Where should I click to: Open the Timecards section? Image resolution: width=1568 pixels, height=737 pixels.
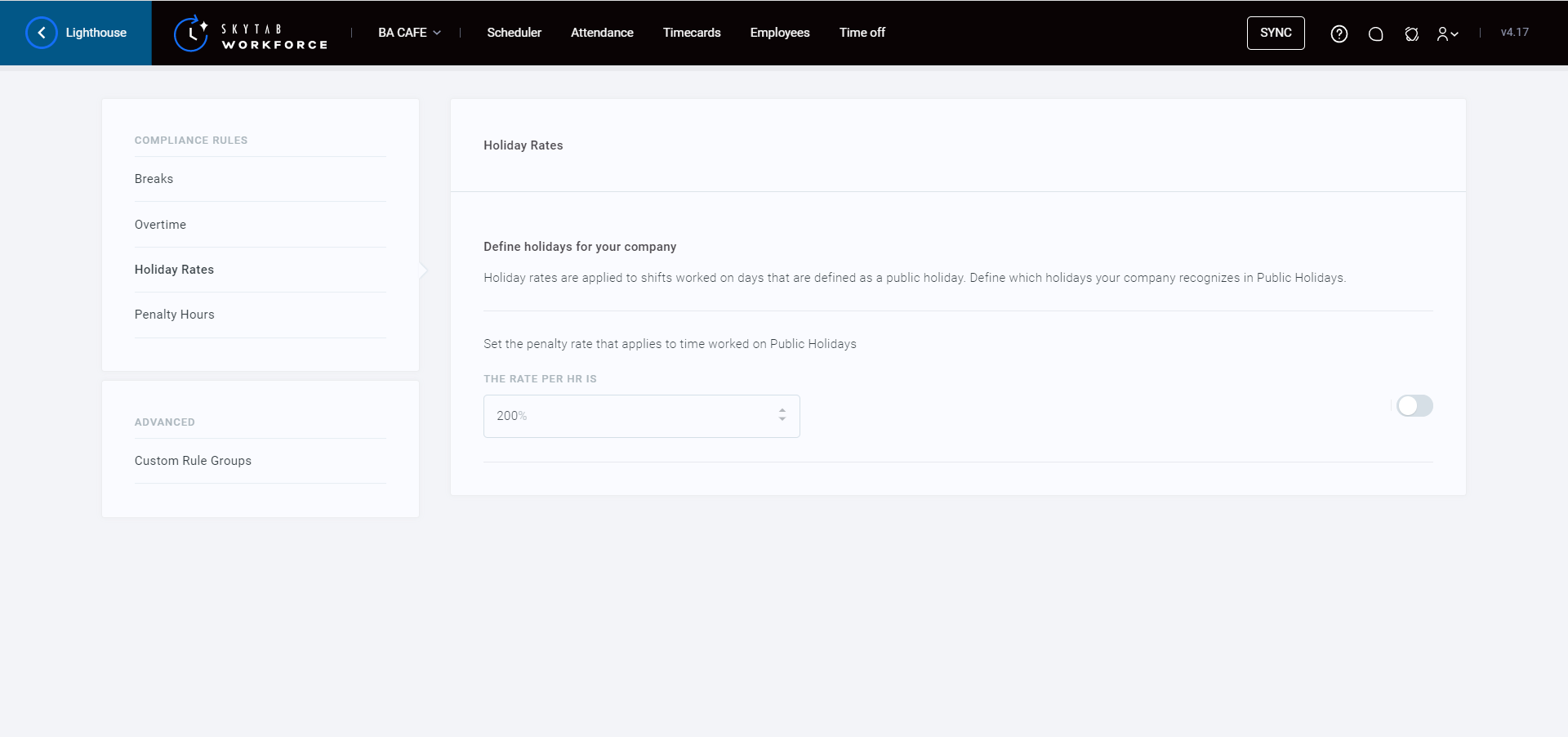click(691, 33)
